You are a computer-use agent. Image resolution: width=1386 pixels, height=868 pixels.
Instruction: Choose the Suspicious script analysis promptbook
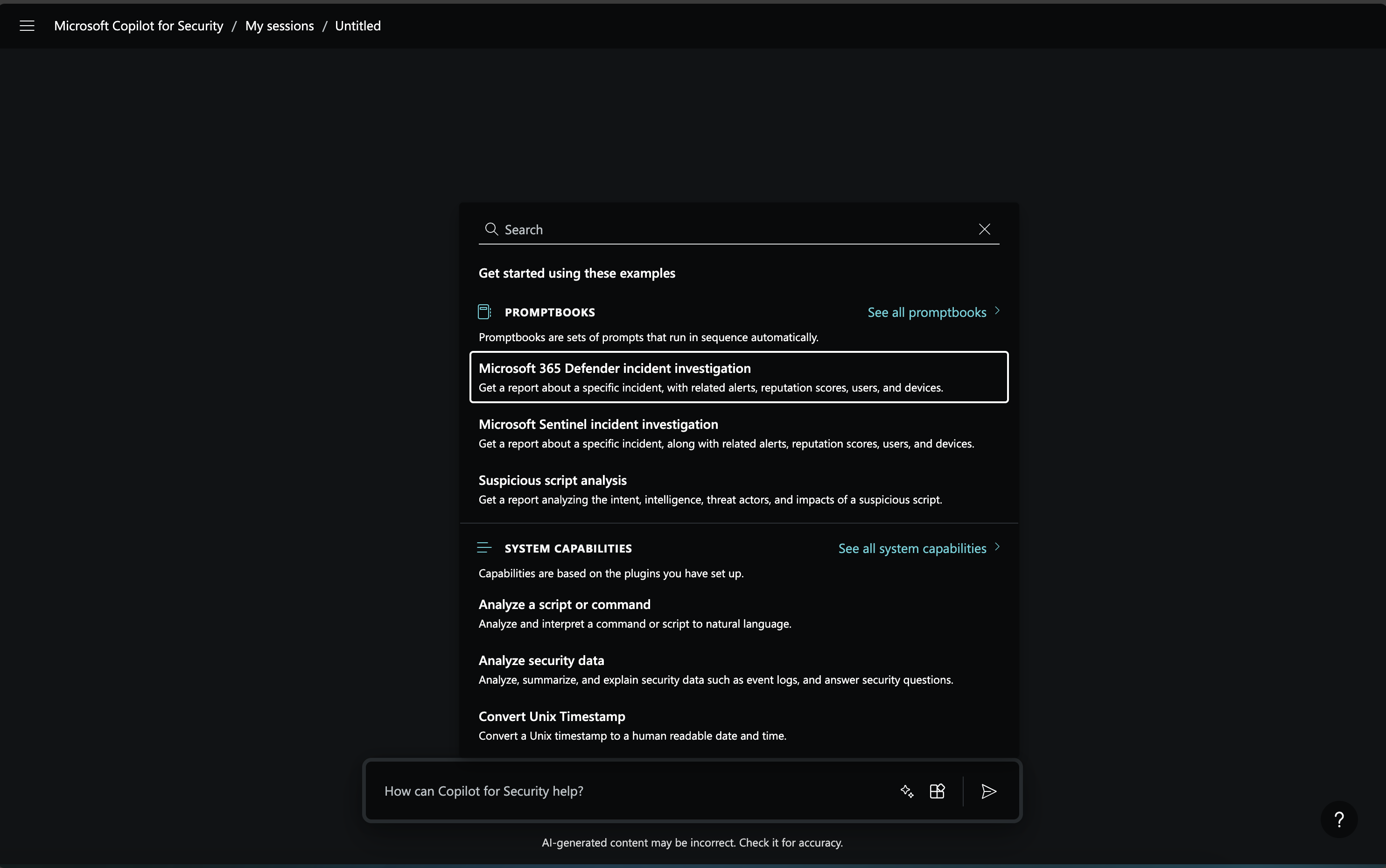coord(739,489)
